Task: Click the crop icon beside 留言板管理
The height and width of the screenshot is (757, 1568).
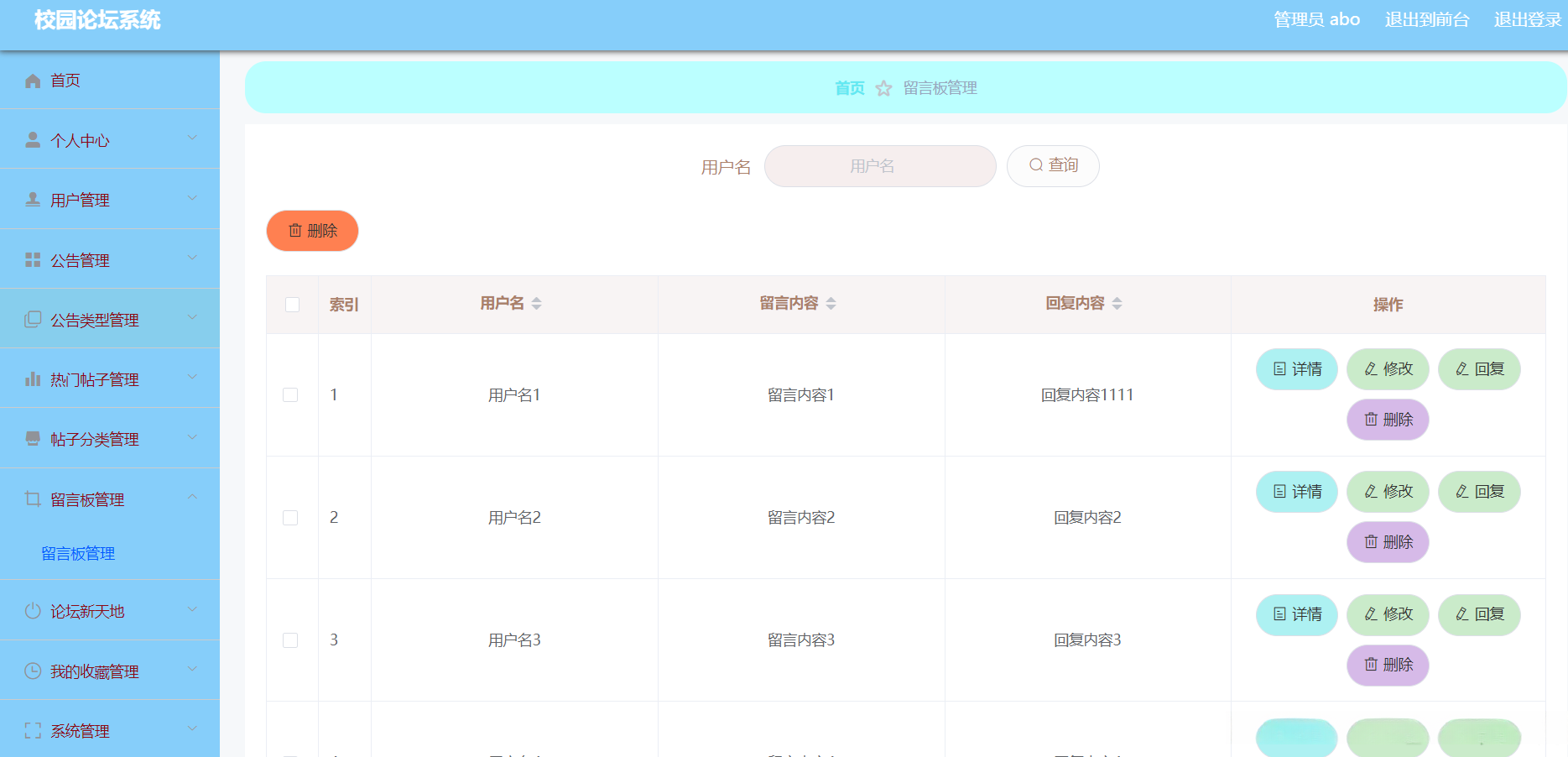Action: (33, 499)
